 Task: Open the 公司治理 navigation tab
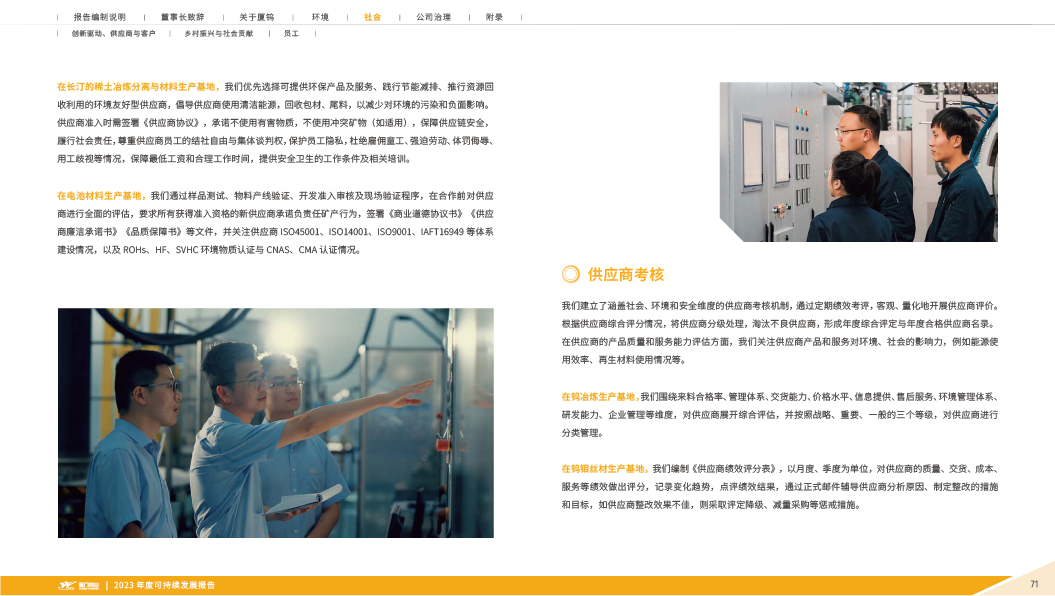(x=433, y=18)
